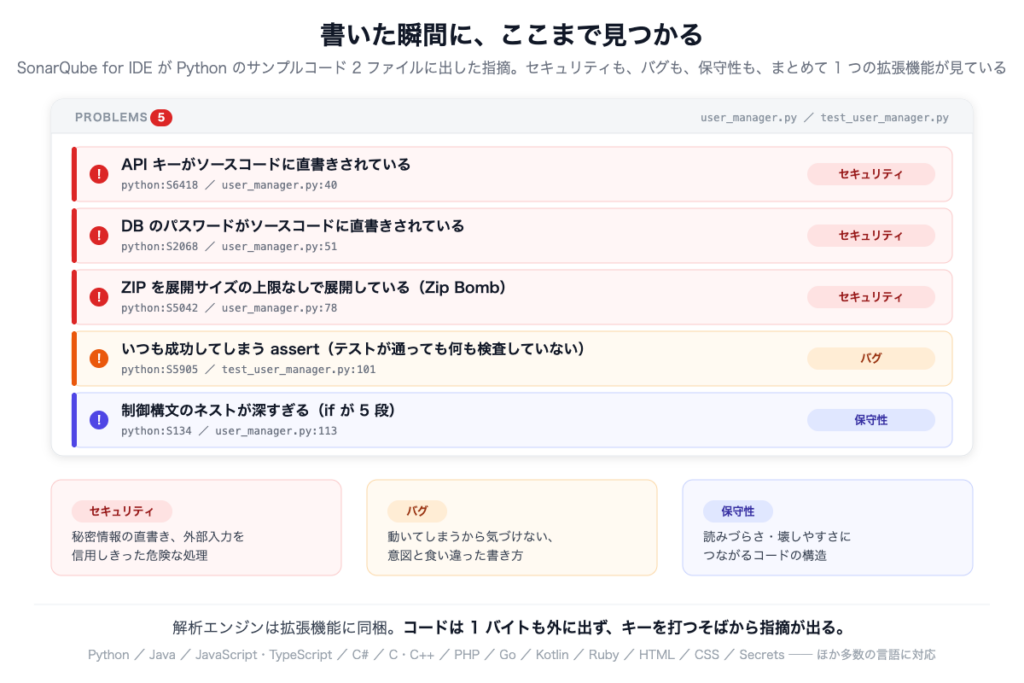
Task: Click the セキュリティ tag on Zip Bomb row
Action: pos(871,296)
